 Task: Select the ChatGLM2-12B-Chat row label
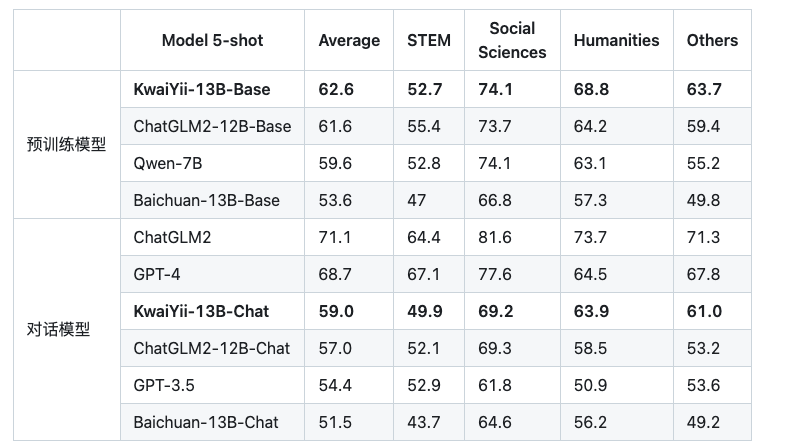211,348
